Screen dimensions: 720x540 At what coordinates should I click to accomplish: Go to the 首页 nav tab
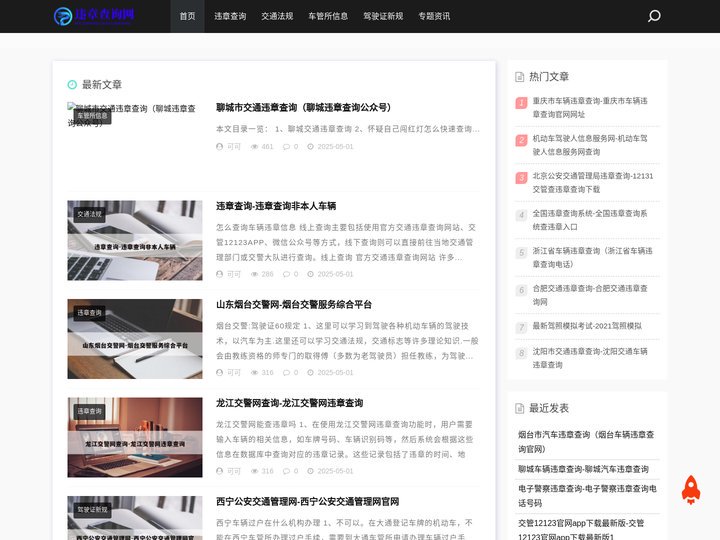click(187, 16)
